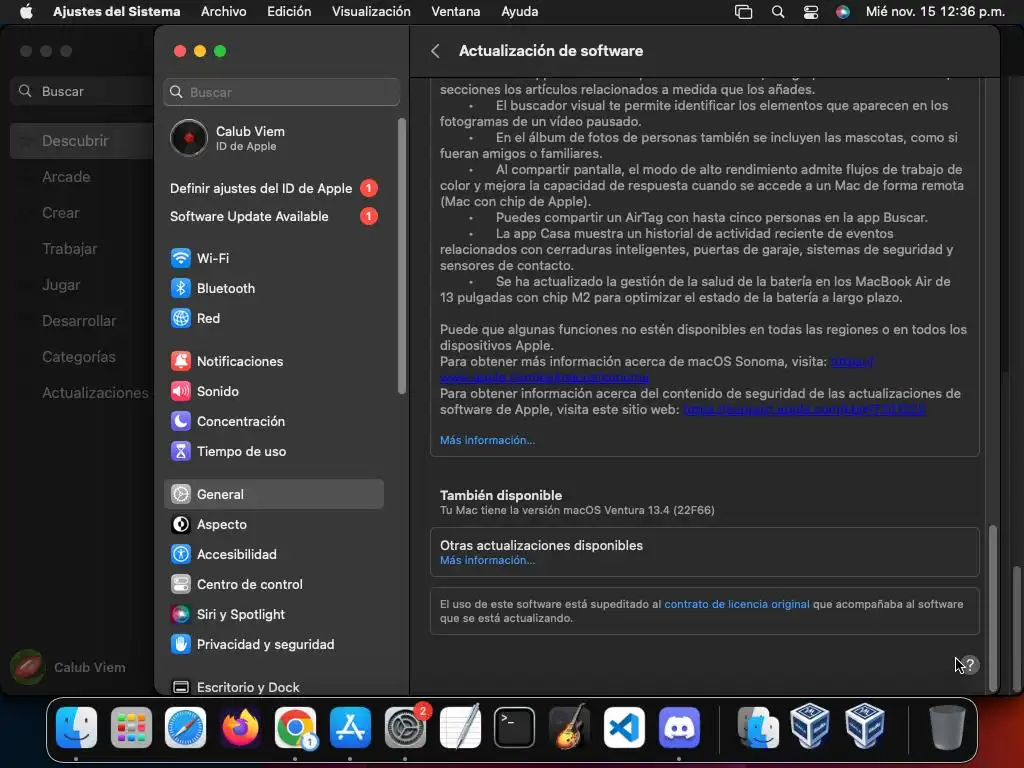1024x768 pixels.
Task: Open Discord from the Dock
Action: pyautogui.click(x=679, y=727)
